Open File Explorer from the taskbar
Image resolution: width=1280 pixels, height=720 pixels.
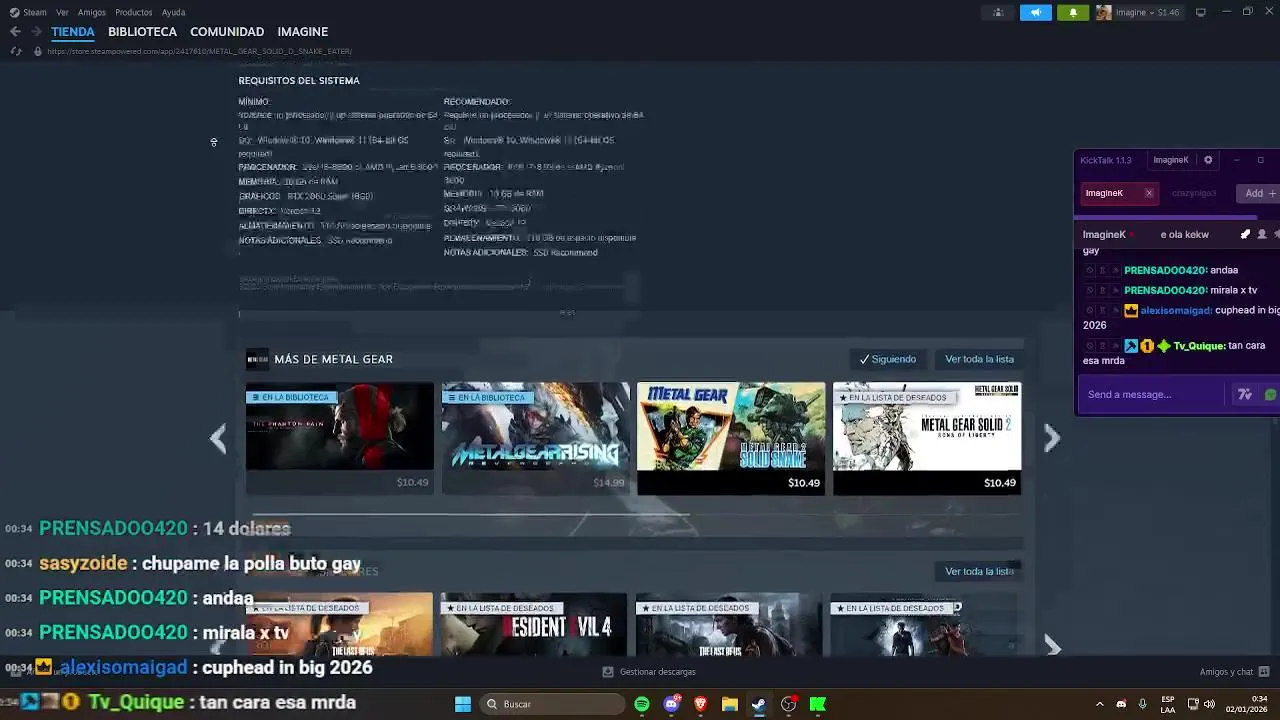click(x=730, y=704)
